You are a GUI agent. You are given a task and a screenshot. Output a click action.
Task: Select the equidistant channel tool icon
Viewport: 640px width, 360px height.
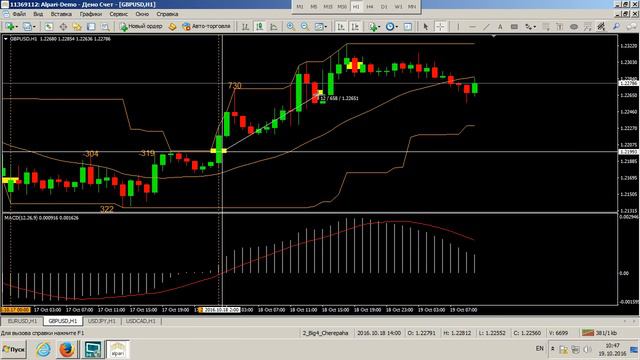(x=546, y=27)
